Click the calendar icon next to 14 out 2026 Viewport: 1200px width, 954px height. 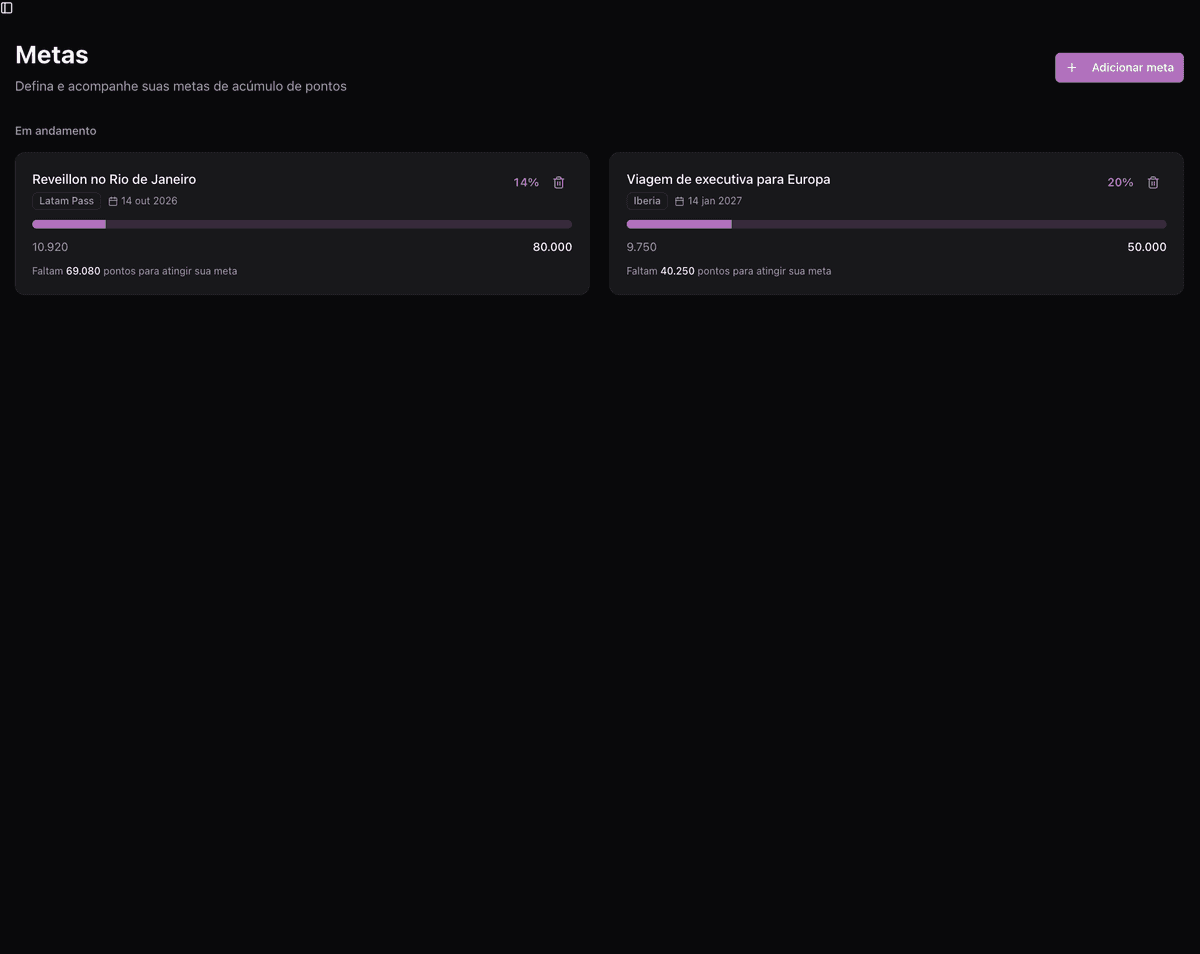click(113, 200)
